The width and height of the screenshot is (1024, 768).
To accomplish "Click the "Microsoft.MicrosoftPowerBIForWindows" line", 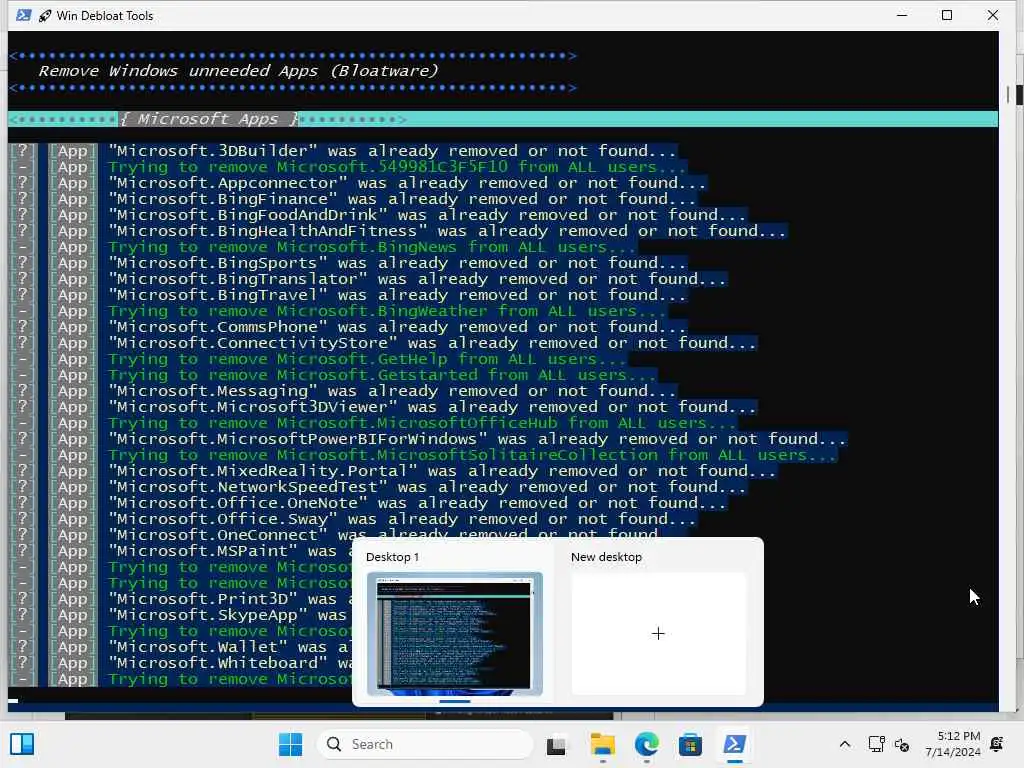I will pyautogui.click(x=477, y=439).
